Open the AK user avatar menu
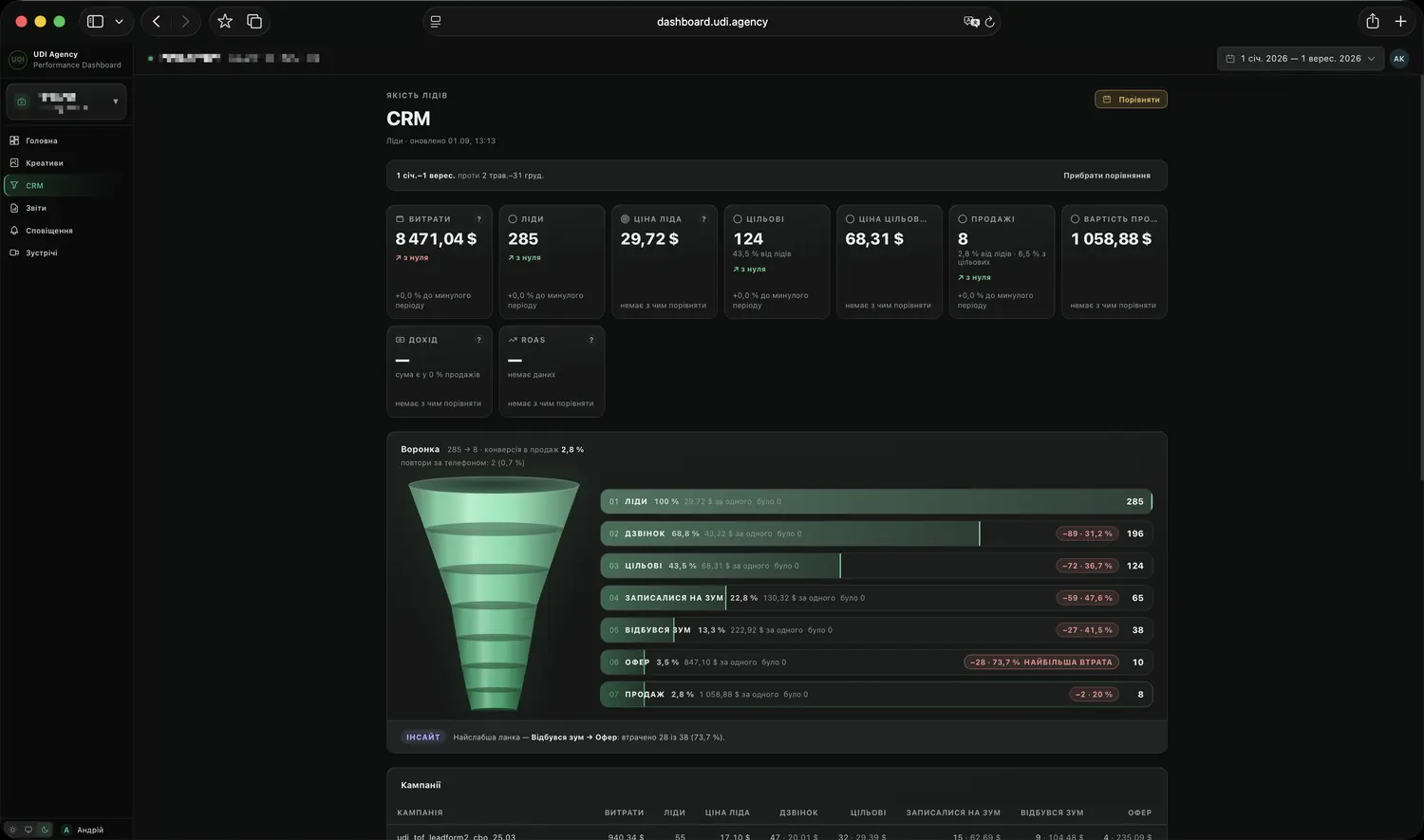This screenshot has height=840, width=1424. tap(1398, 59)
